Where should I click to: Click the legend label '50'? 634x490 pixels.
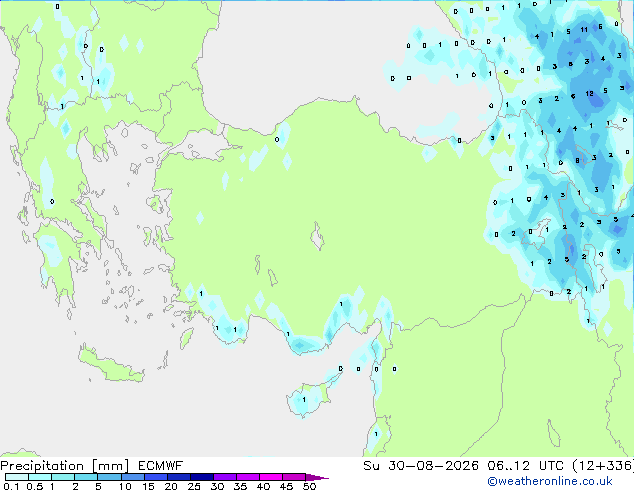(x=309, y=486)
